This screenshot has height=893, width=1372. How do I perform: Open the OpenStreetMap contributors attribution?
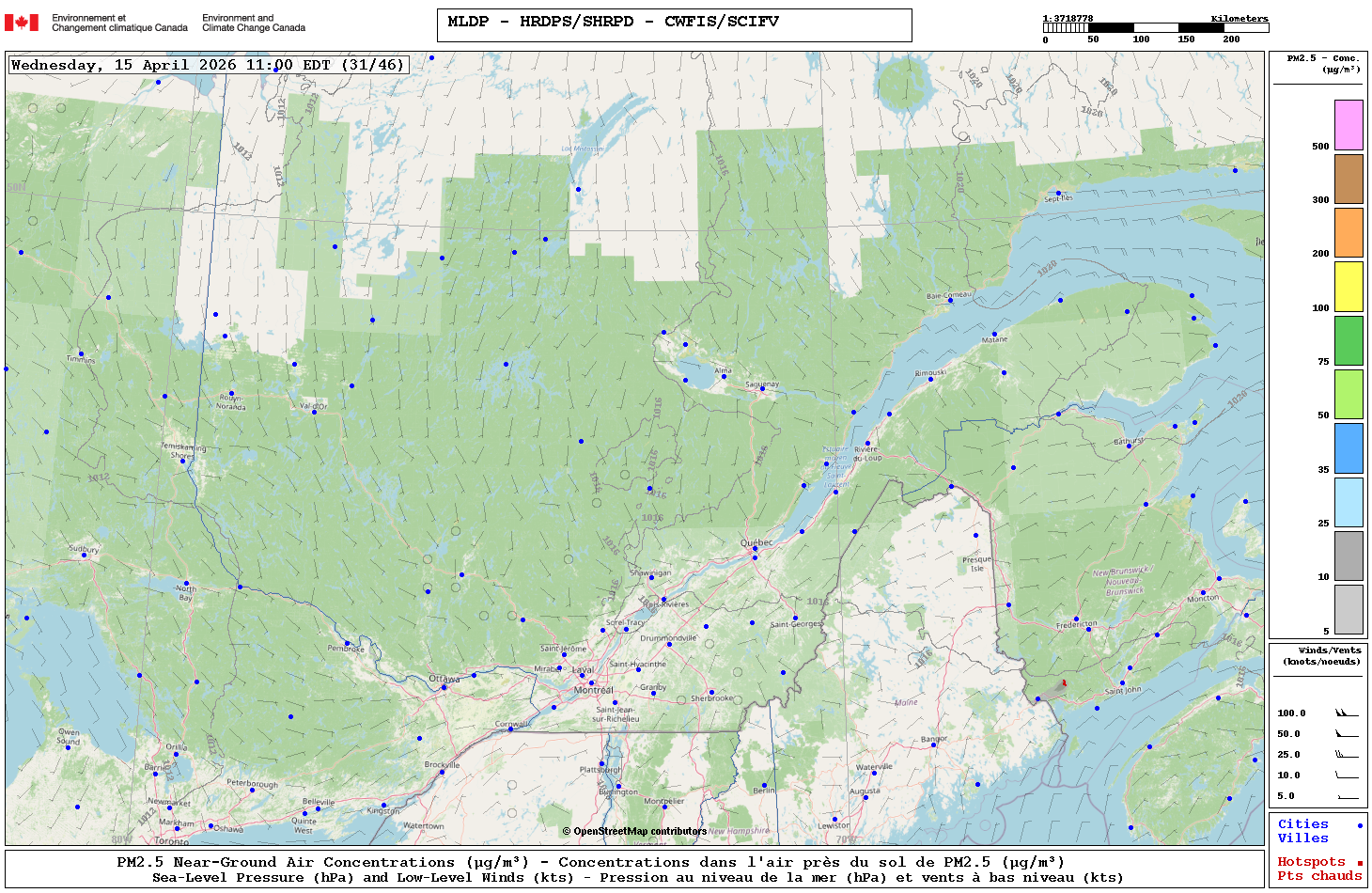(x=634, y=831)
